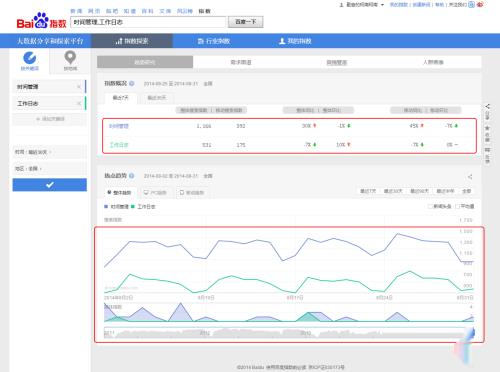The width and height of the screenshot is (500, 372).
Task: Click into the keyword search input field
Action: 148,22
